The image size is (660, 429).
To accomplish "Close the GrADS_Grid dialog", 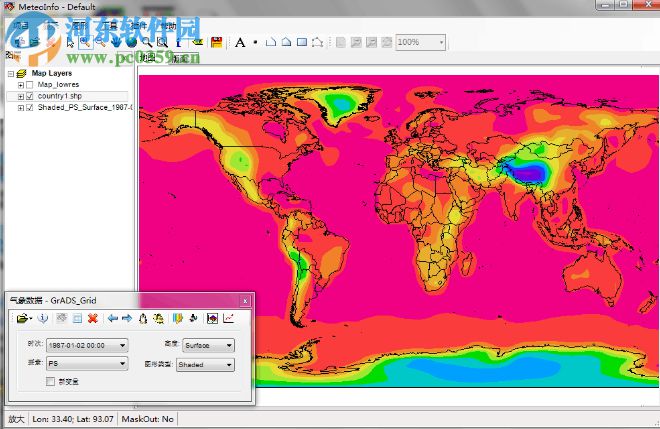I will point(245,301).
